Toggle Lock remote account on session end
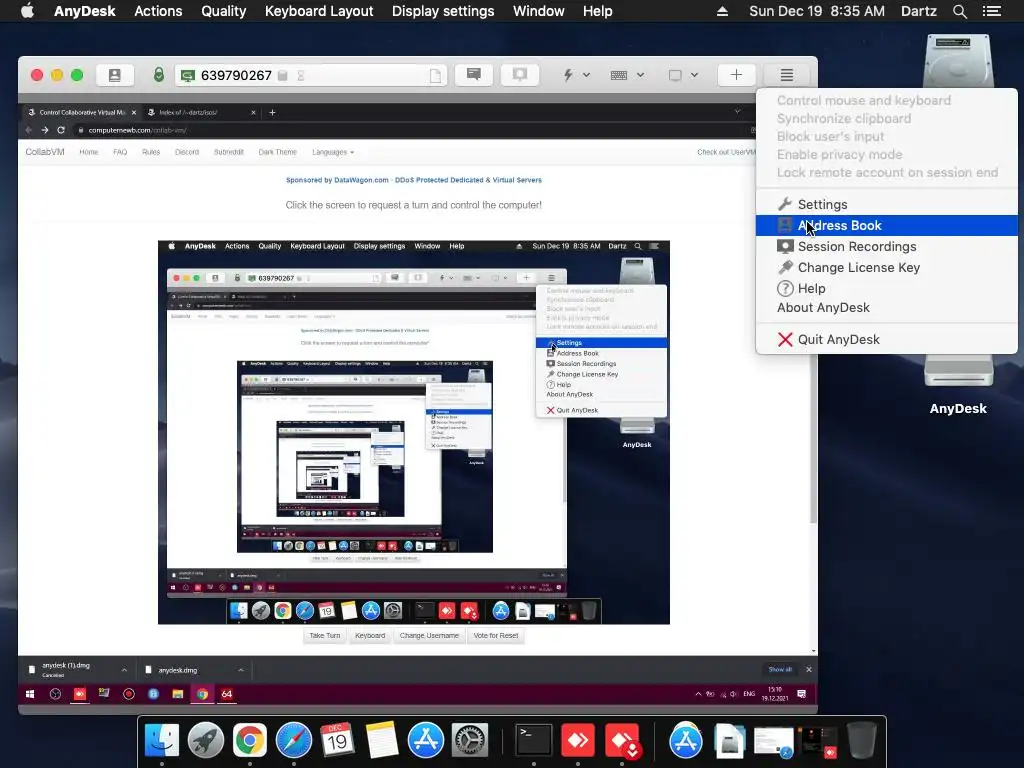 [887, 172]
